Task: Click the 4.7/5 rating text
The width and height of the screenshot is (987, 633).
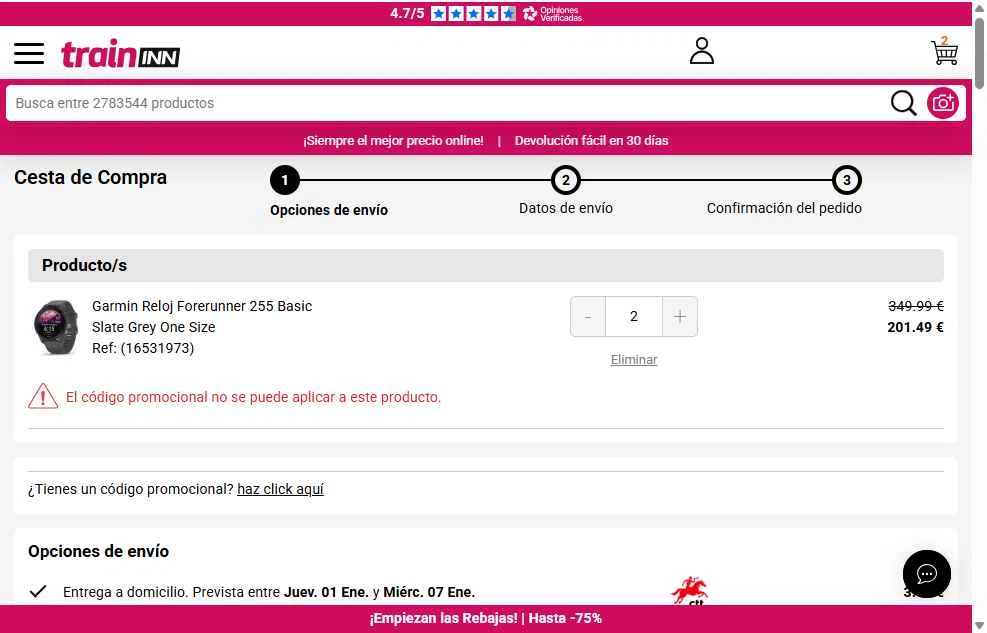Action: tap(407, 13)
